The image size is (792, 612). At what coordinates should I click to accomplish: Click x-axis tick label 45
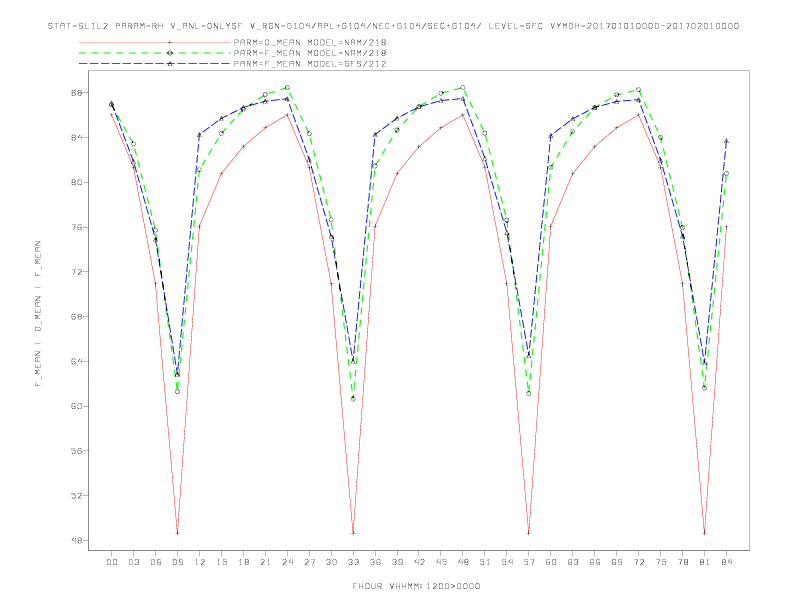pyautogui.click(x=441, y=562)
